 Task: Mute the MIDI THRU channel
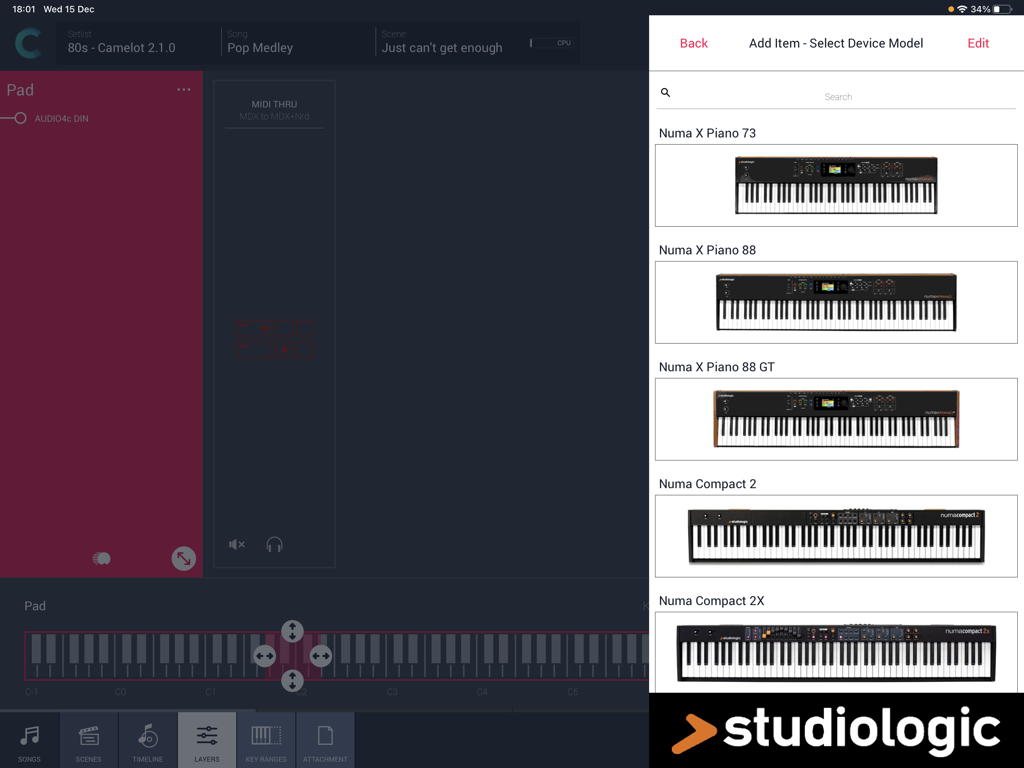pyautogui.click(x=237, y=545)
